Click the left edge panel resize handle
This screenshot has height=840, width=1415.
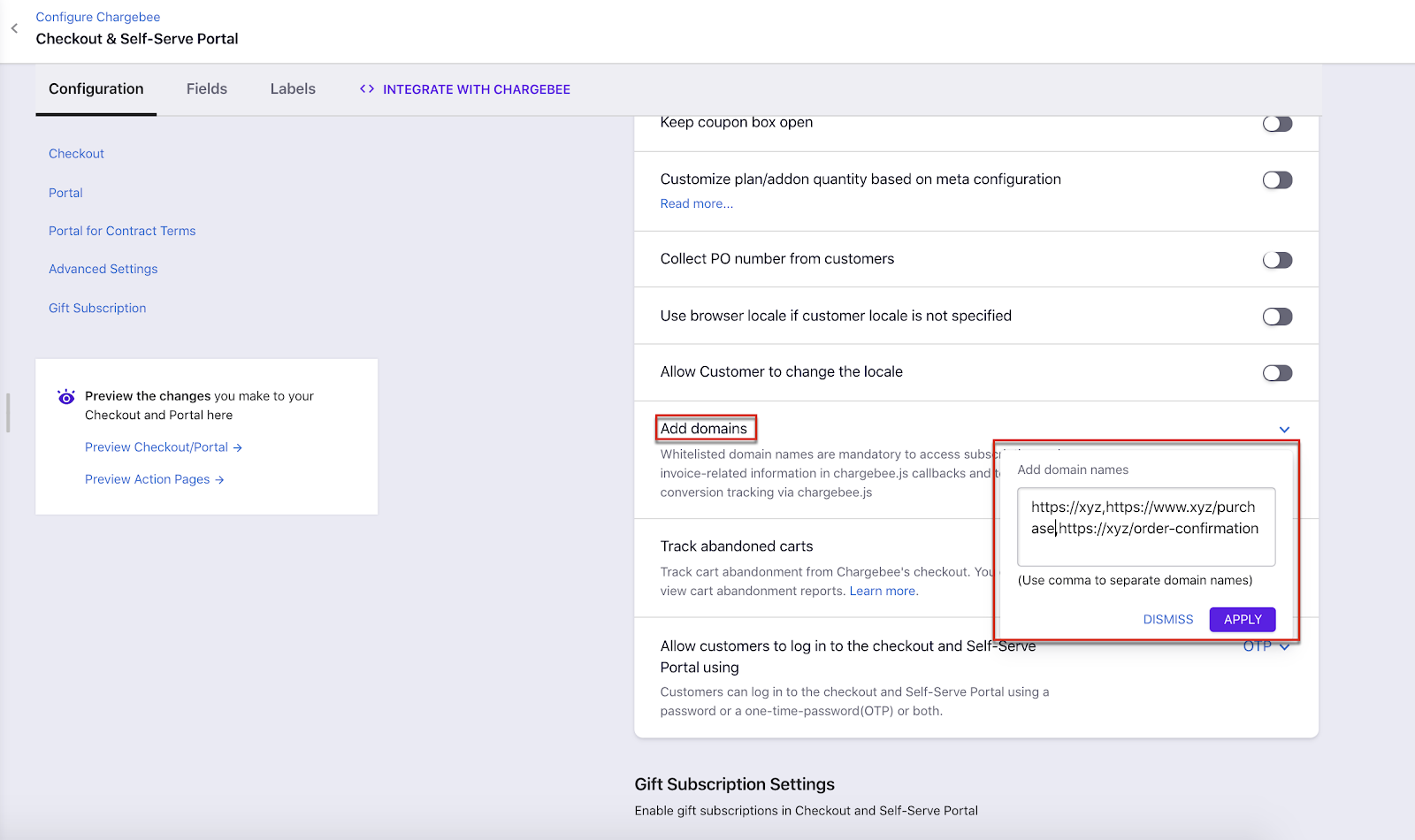(x=8, y=413)
